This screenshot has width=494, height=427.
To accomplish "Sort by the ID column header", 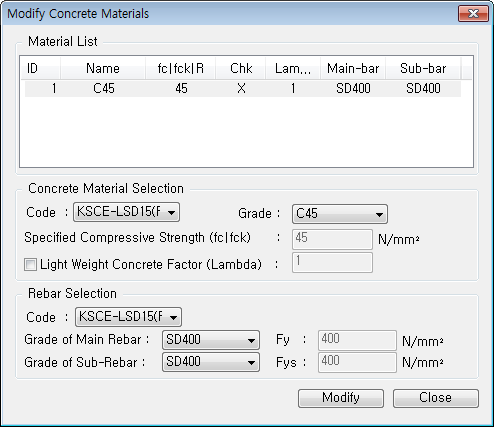I will 40,68.
